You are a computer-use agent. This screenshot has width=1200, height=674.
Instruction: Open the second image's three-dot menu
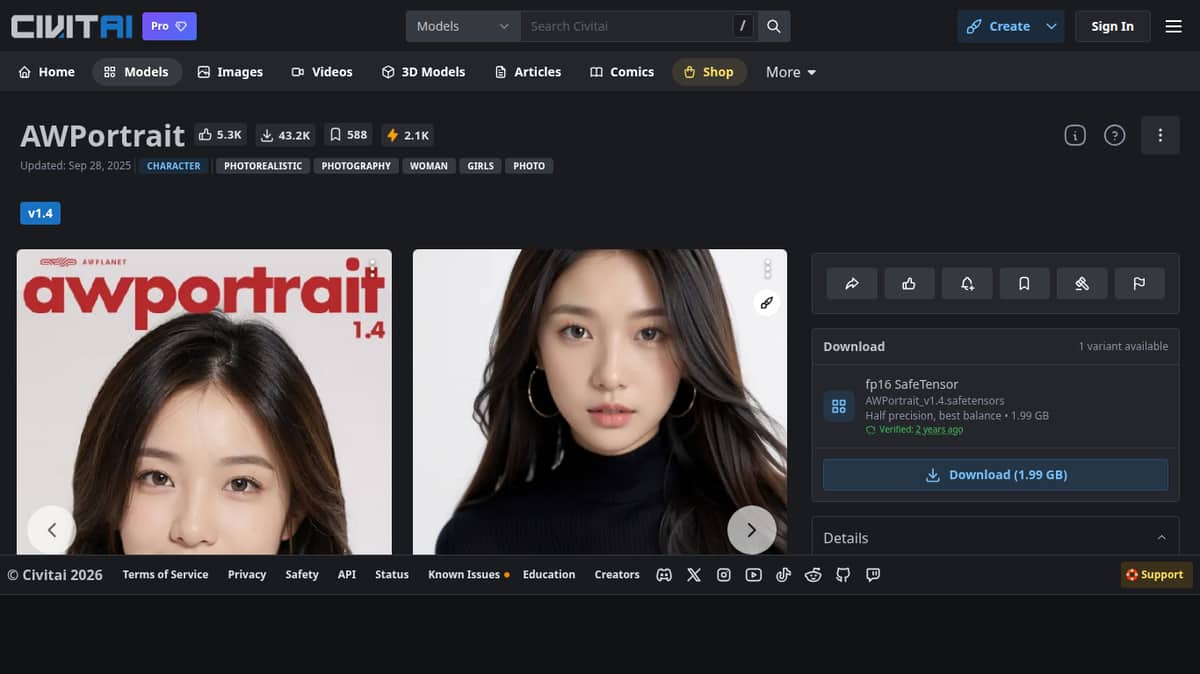768,269
